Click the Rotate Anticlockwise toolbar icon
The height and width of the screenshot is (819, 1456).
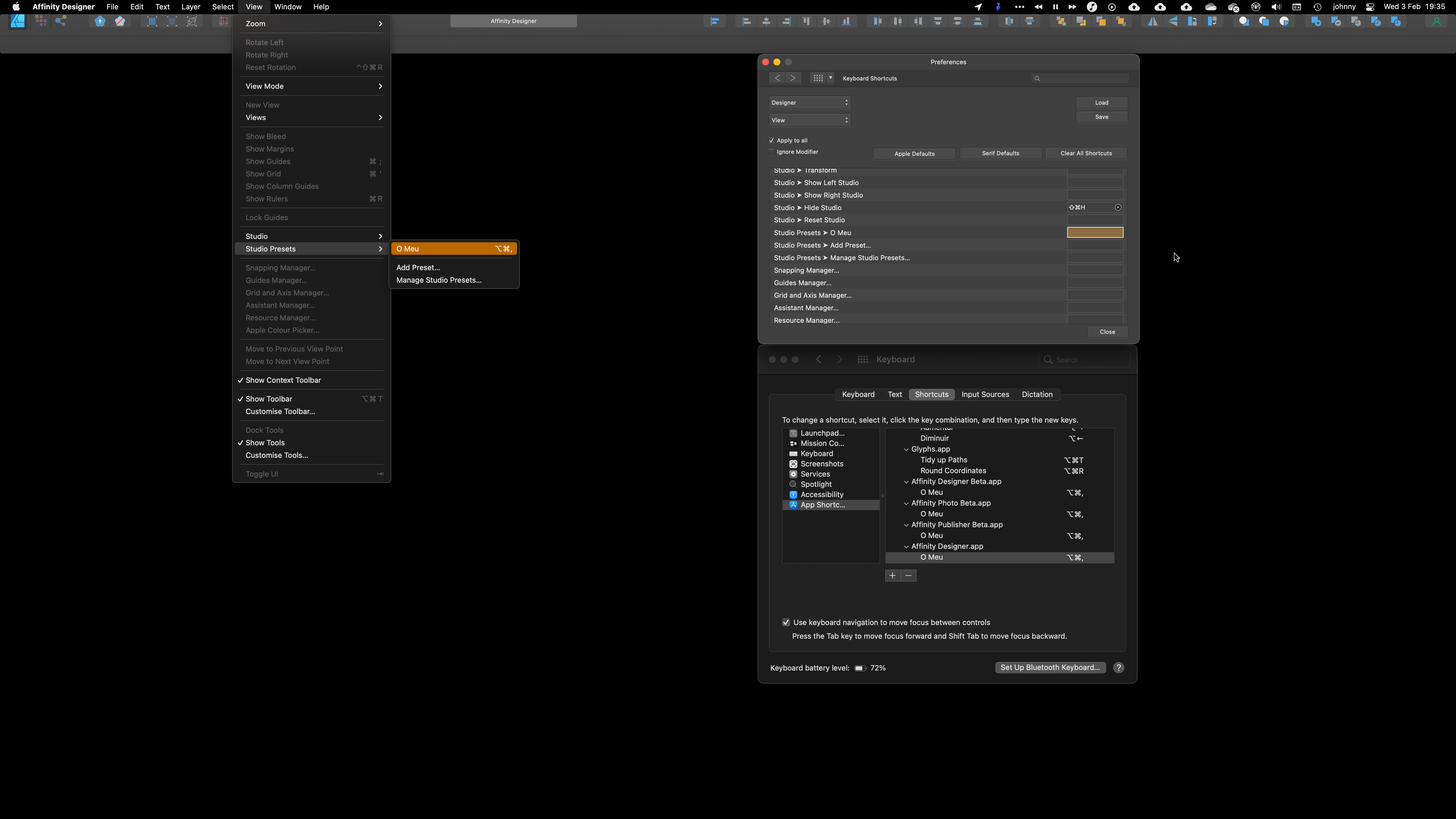tap(1193, 22)
